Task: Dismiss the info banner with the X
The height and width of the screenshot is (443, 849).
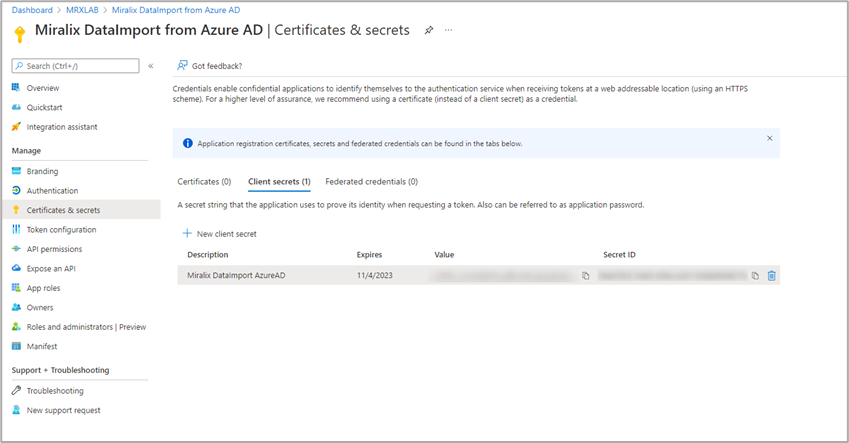Action: click(769, 139)
